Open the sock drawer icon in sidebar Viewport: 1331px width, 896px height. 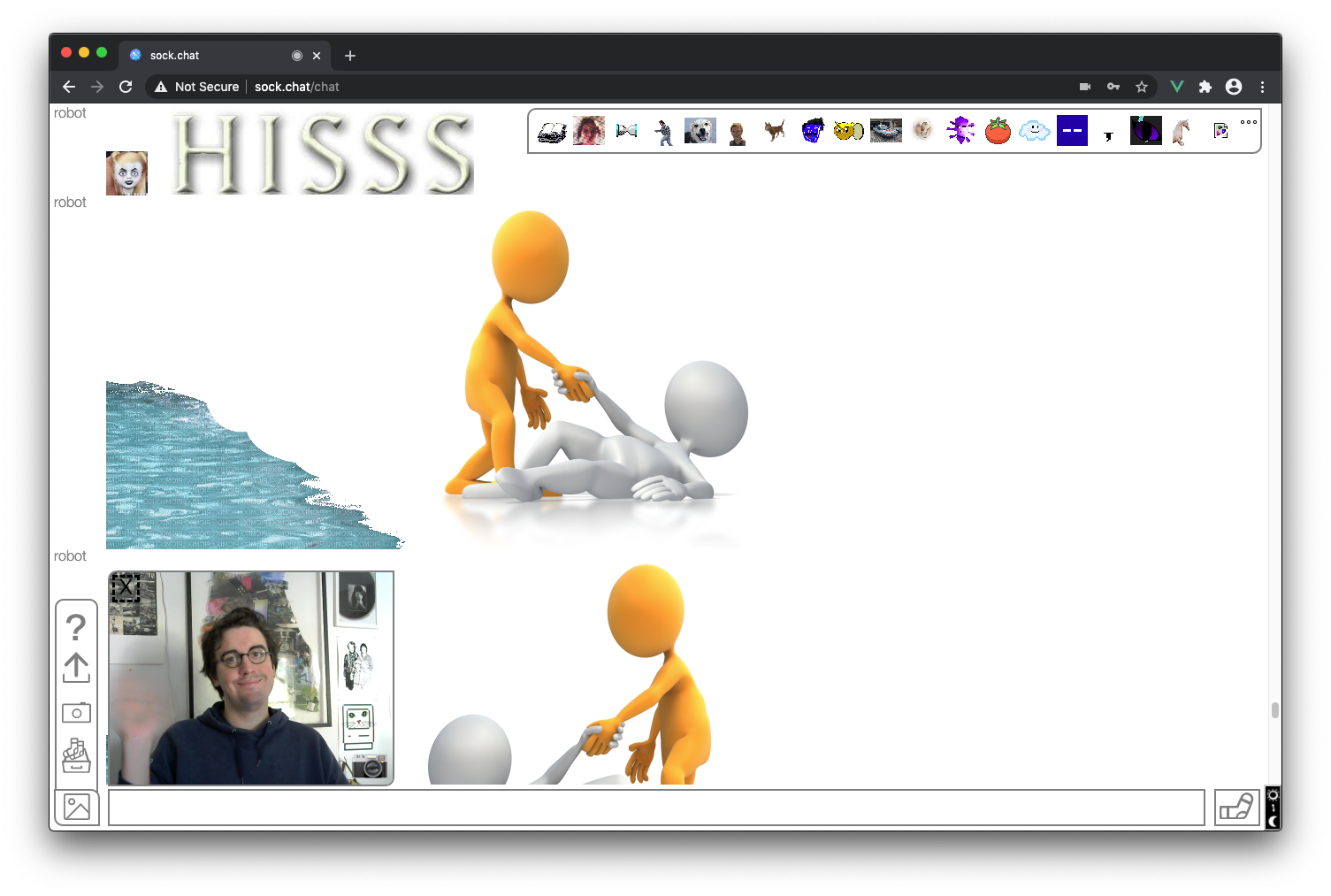click(76, 756)
